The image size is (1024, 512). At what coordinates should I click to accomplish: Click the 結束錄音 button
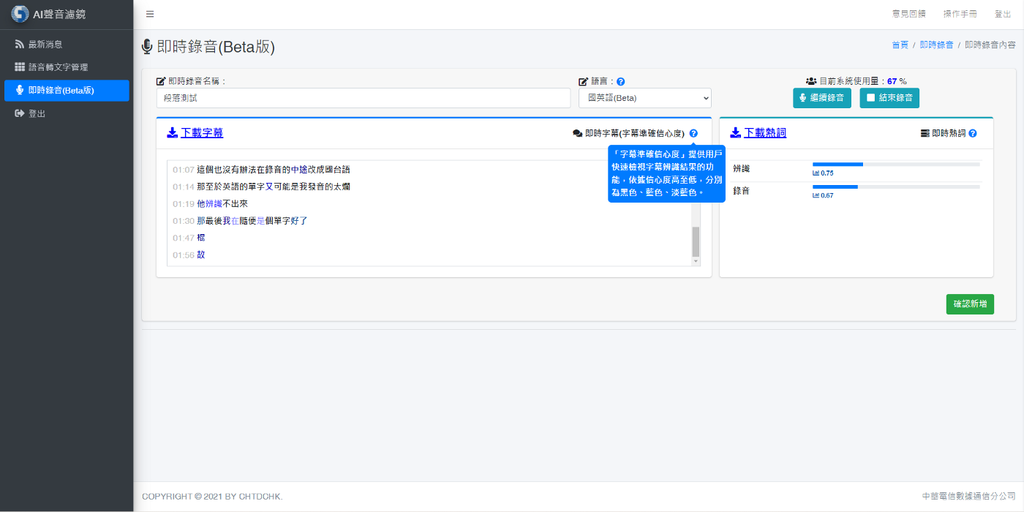tap(889, 98)
